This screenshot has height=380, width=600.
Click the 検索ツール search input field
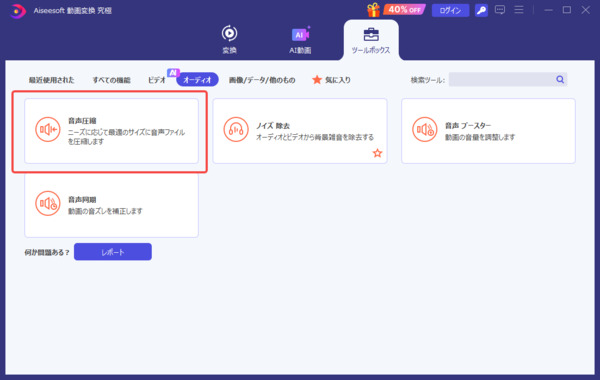pyautogui.click(x=501, y=79)
